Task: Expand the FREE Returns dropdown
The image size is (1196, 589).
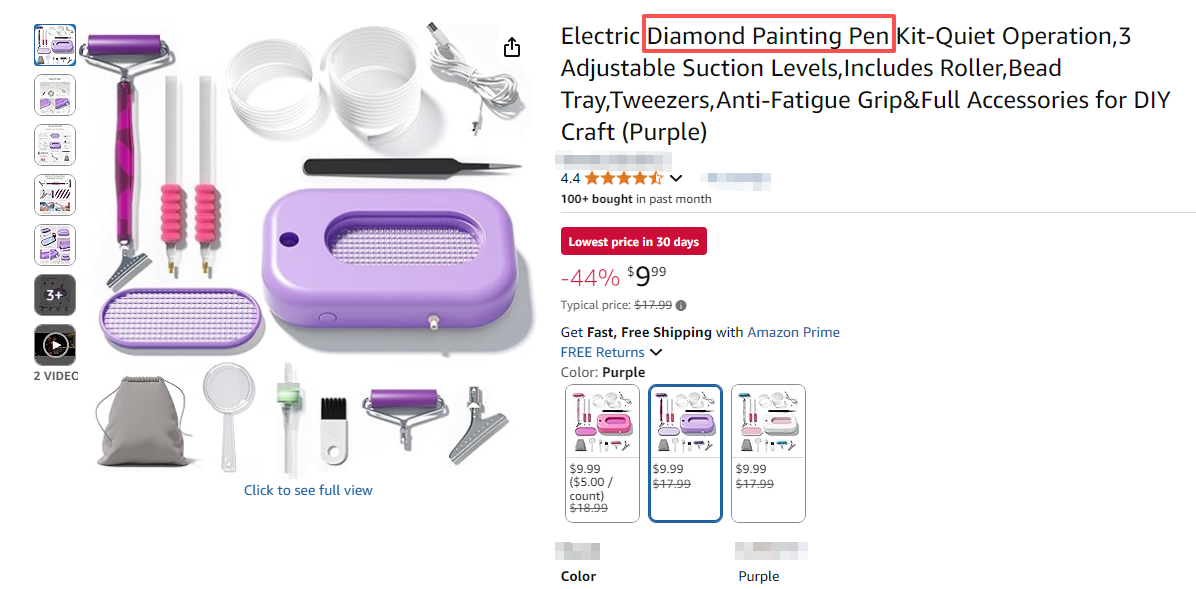Action: tap(656, 352)
